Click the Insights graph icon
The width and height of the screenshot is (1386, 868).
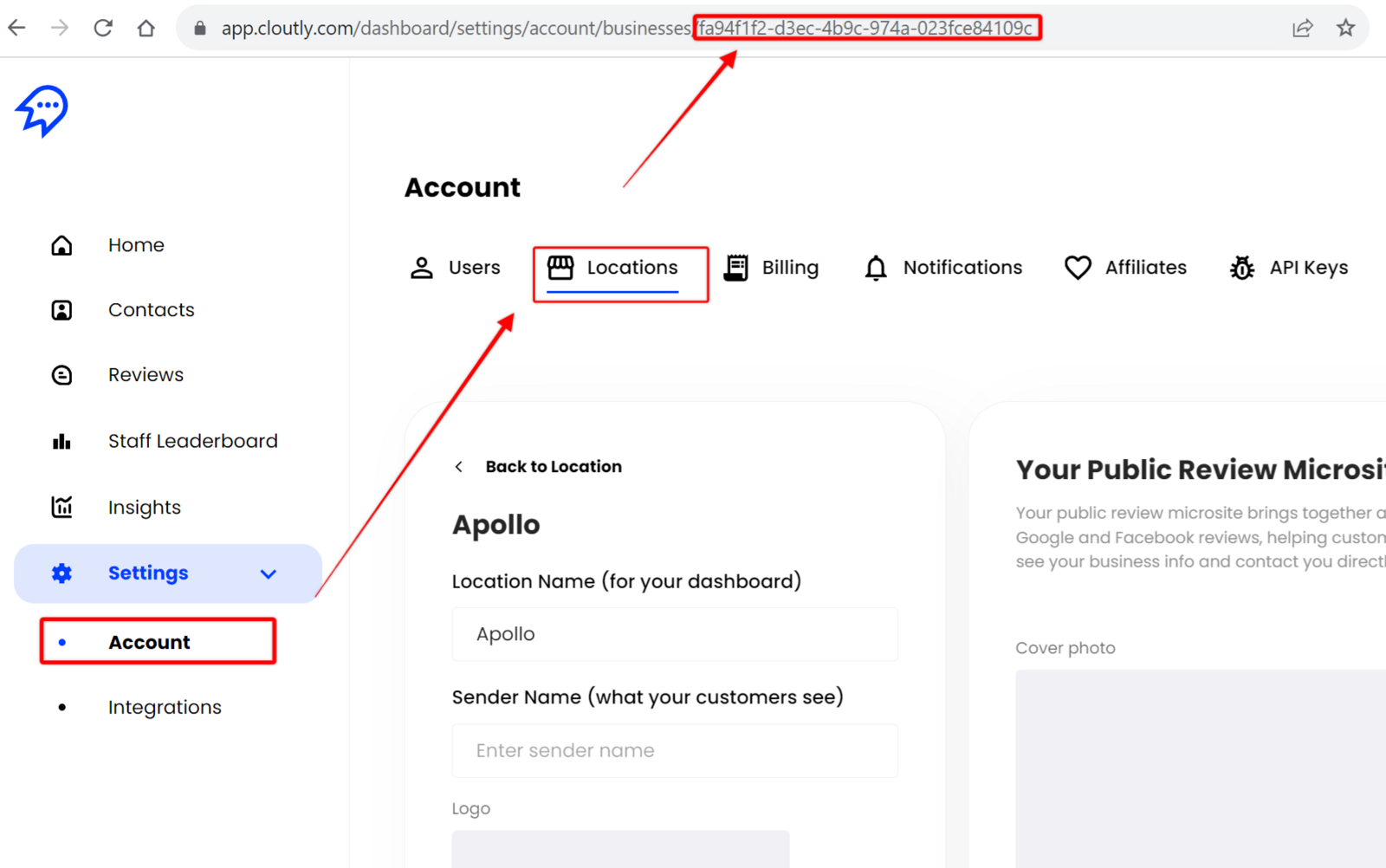[62, 507]
